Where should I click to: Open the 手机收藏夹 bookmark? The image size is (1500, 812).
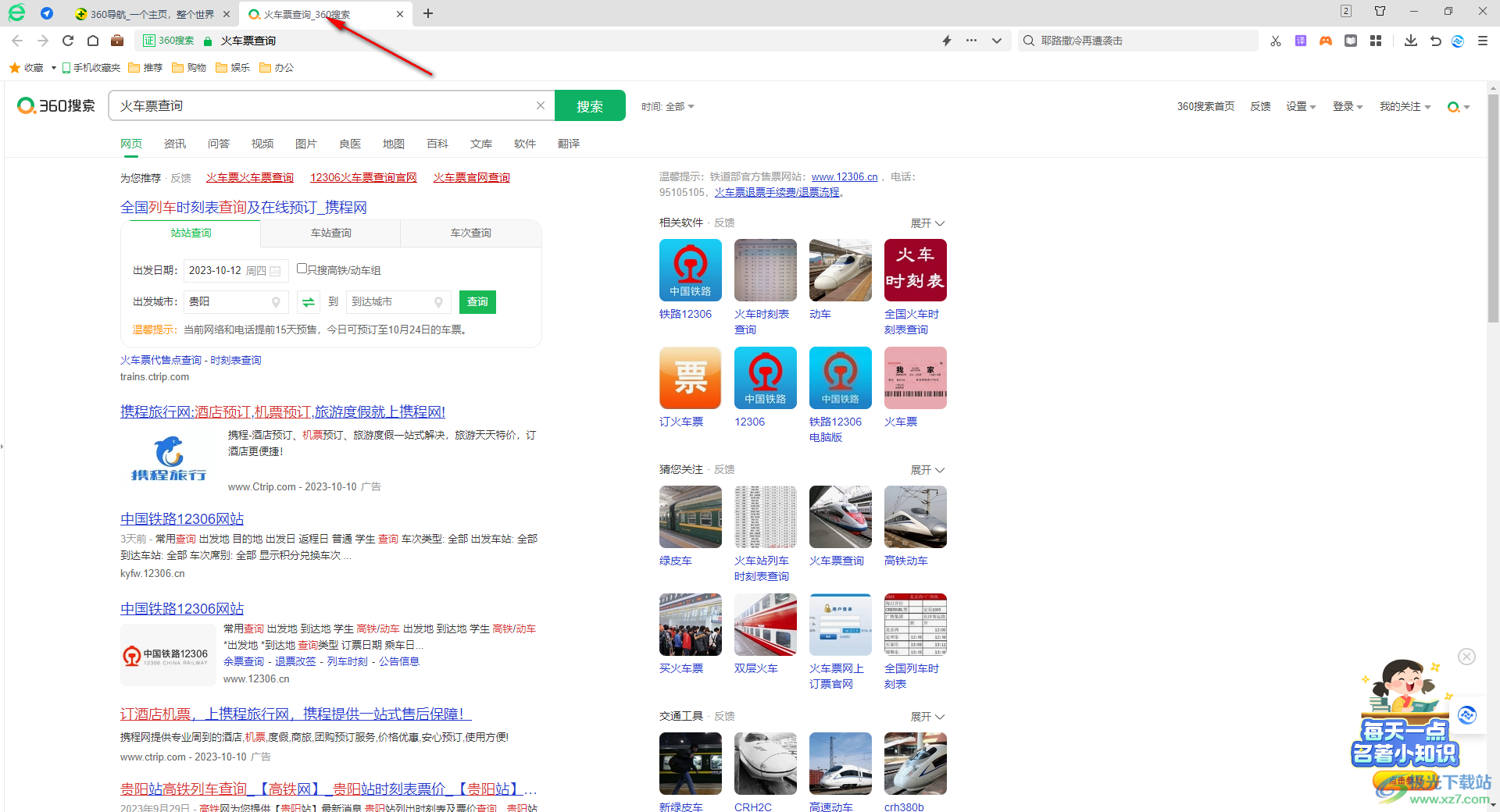91,68
